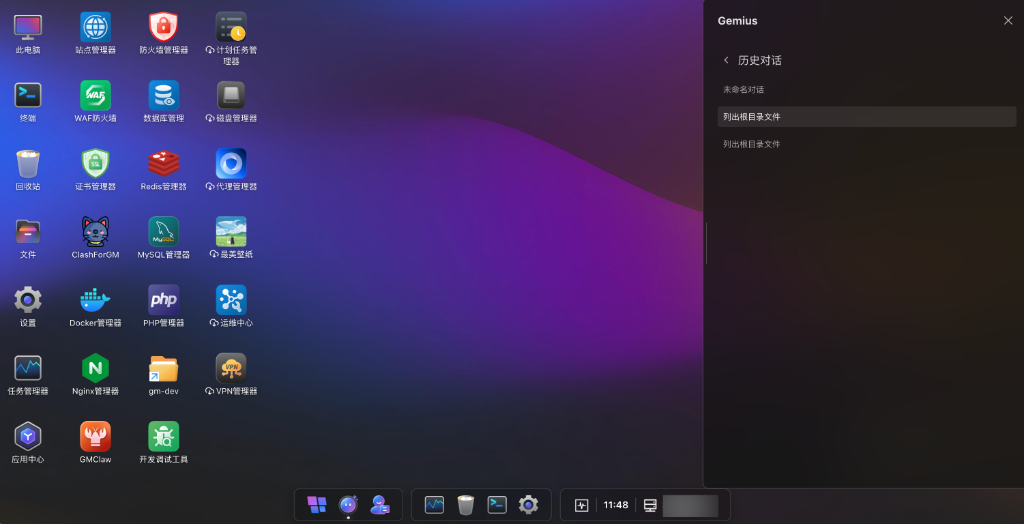Launch GMClaw lobster icon
The height and width of the screenshot is (524, 1024).
tap(95, 436)
